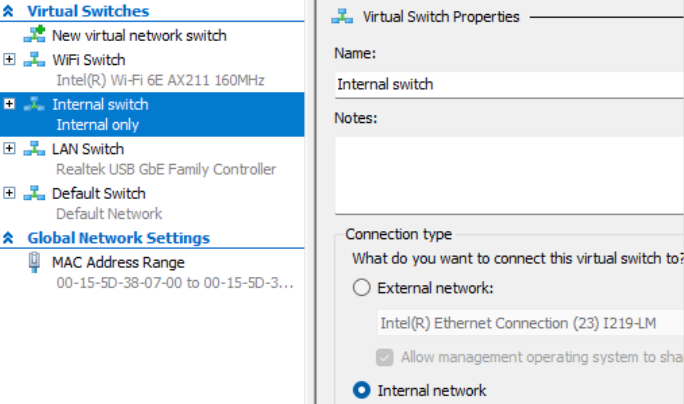Expand the Internal switch tree node
Screen dimensions: 684x404
click(x=10, y=104)
